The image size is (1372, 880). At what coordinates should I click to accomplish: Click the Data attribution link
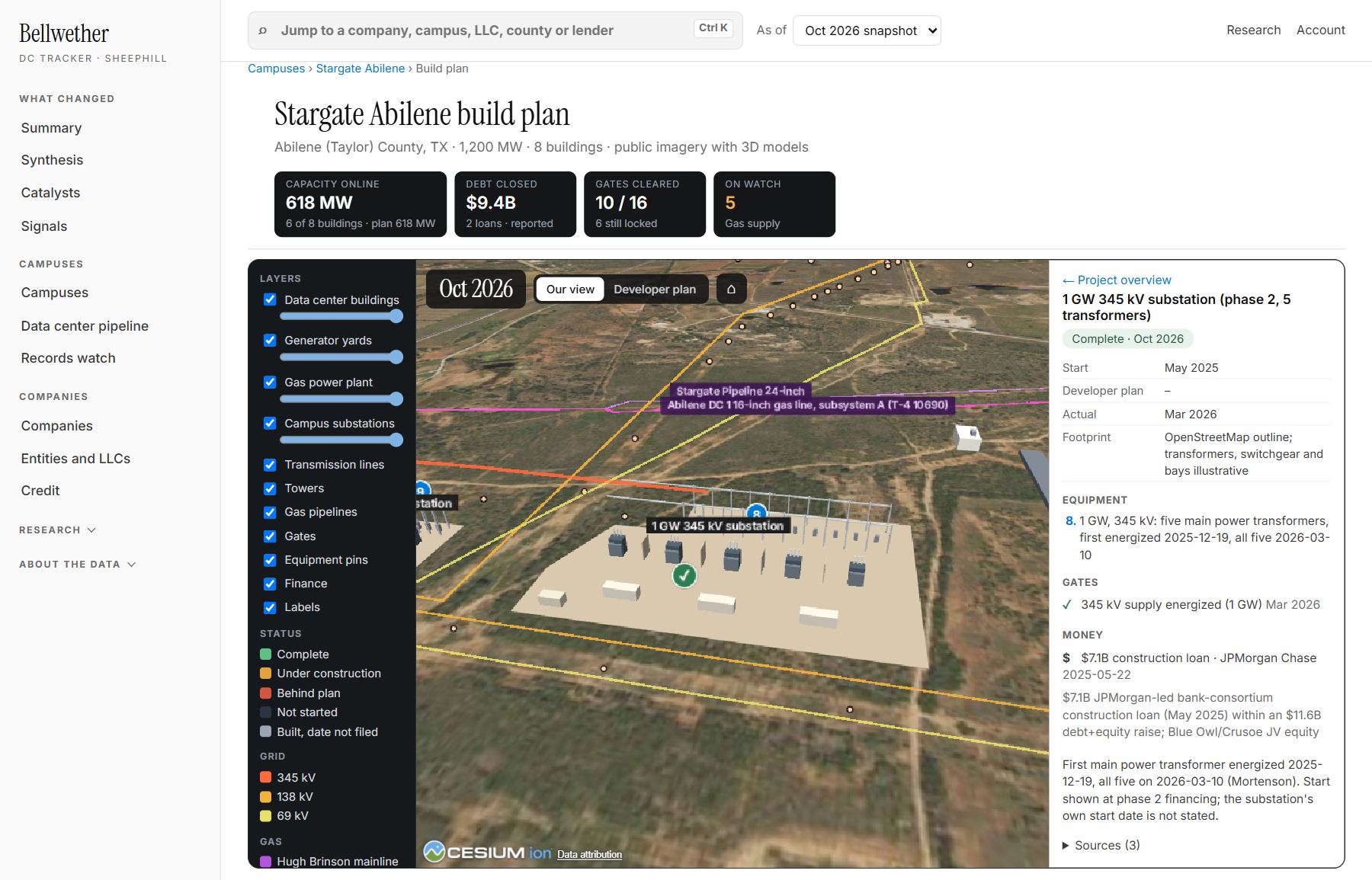[589, 854]
